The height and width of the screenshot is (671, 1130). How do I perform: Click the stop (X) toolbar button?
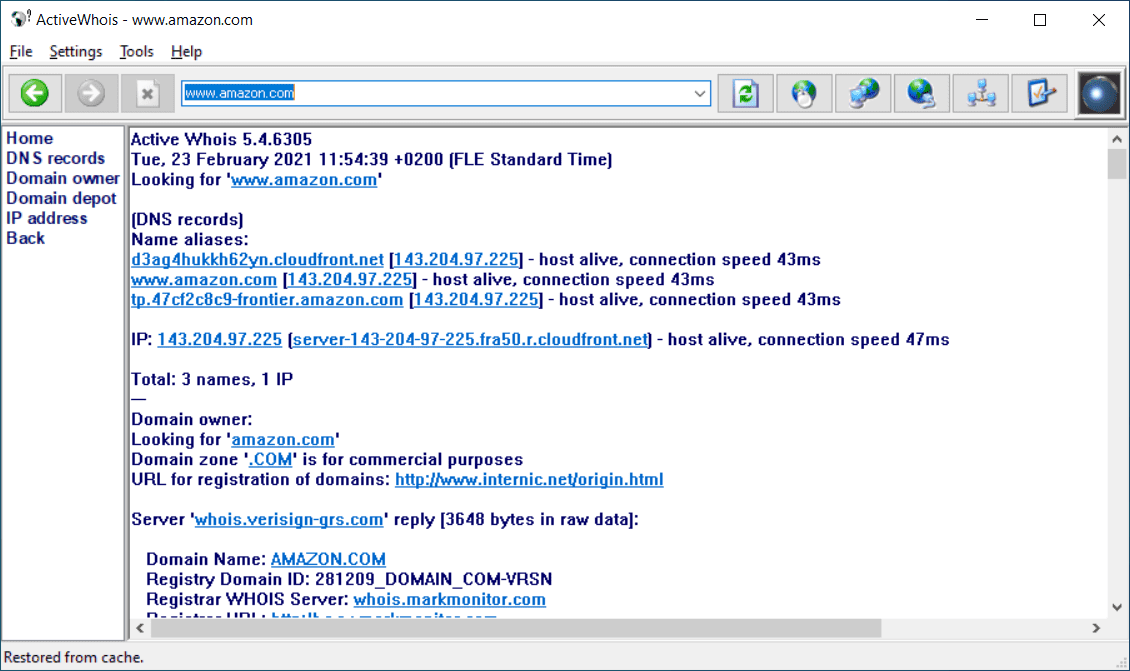[148, 93]
